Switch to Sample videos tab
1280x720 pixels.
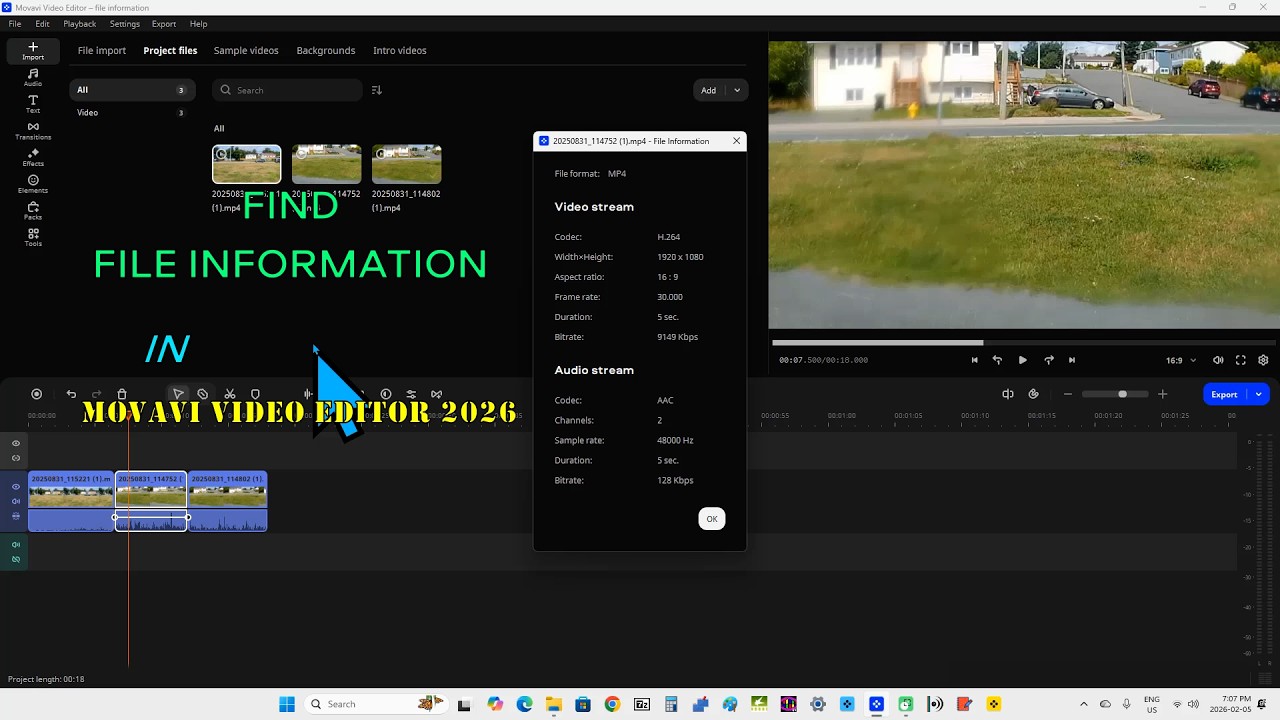click(246, 50)
